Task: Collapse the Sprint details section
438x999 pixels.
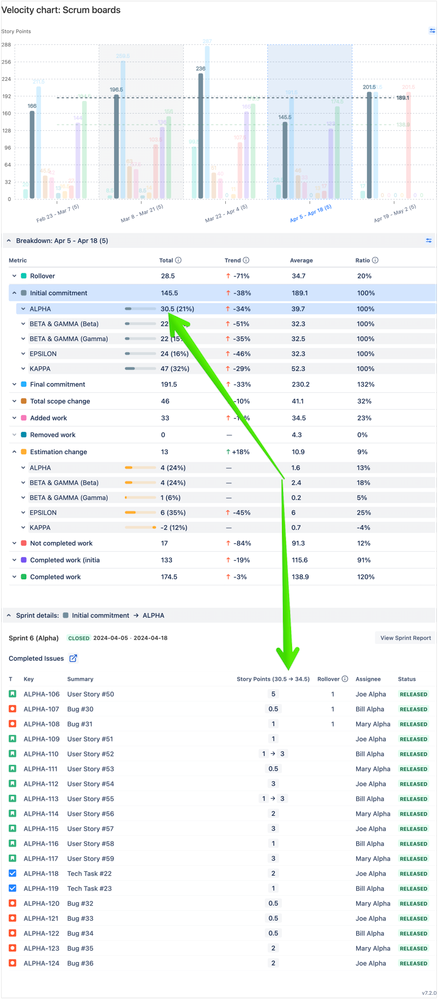Action: (x=8, y=615)
